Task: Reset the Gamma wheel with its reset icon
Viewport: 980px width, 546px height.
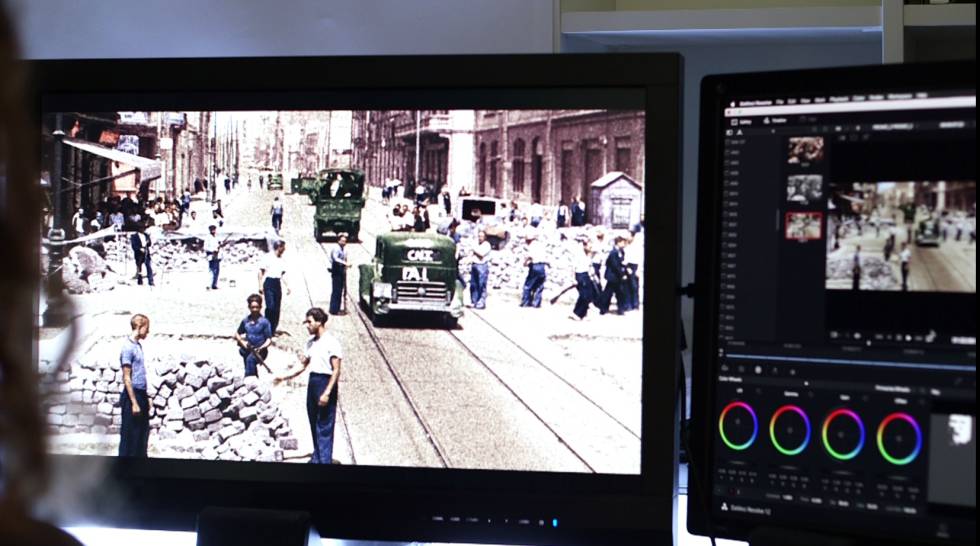Action: tap(811, 395)
